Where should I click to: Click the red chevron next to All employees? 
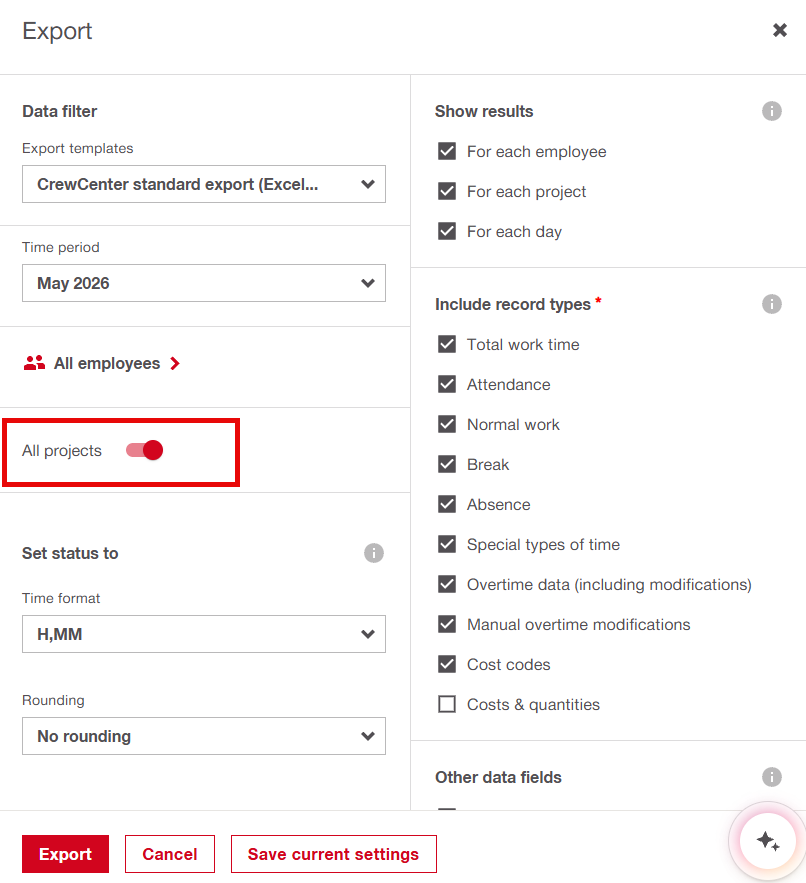[x=175, y=364]
